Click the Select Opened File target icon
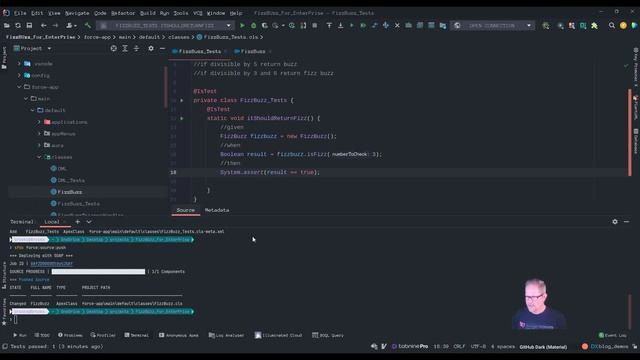Screen dimensions: 640x360 113,48
